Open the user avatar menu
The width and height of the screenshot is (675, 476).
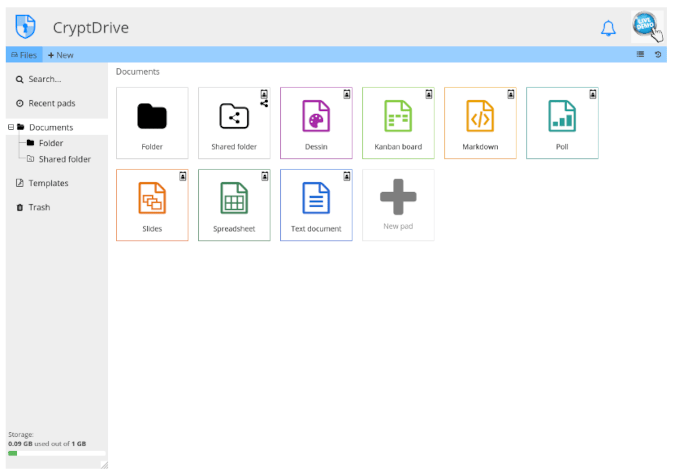[645, 26]
